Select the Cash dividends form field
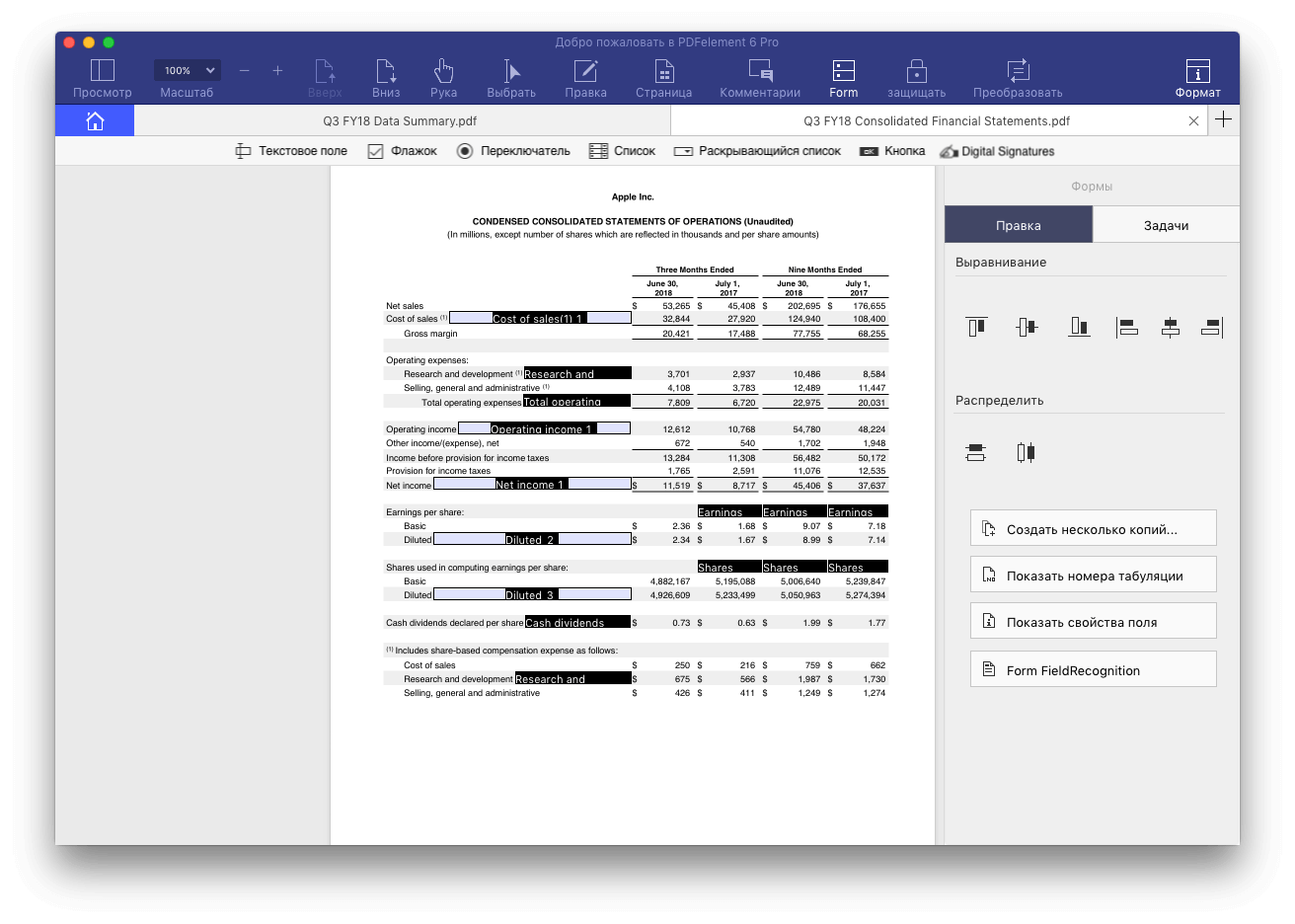 tap(577, 622)
